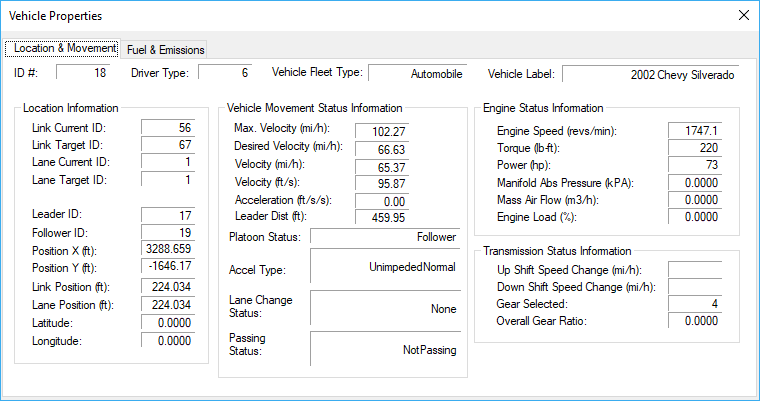
Task: Click the Accel Type field
Action: pos(385,266)
